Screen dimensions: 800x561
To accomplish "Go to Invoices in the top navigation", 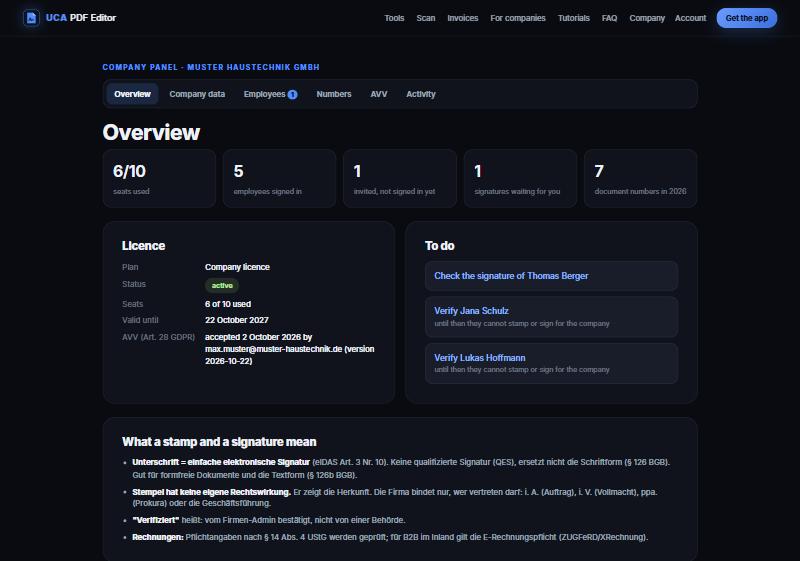I will pos(462,18).
